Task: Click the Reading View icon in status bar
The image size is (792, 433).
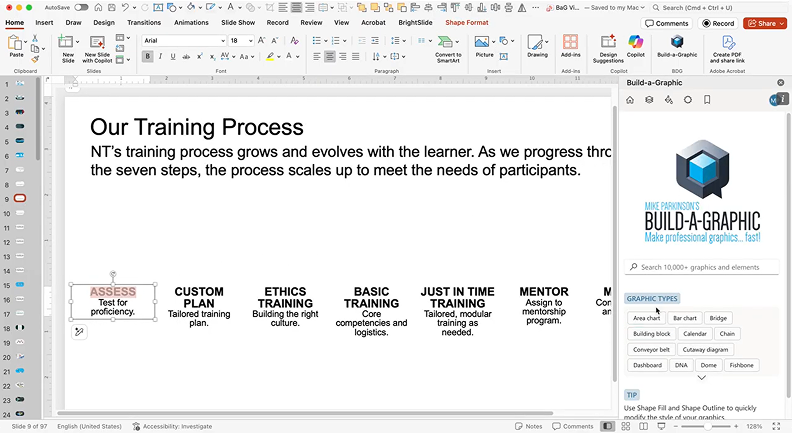Action: point(644,426)
